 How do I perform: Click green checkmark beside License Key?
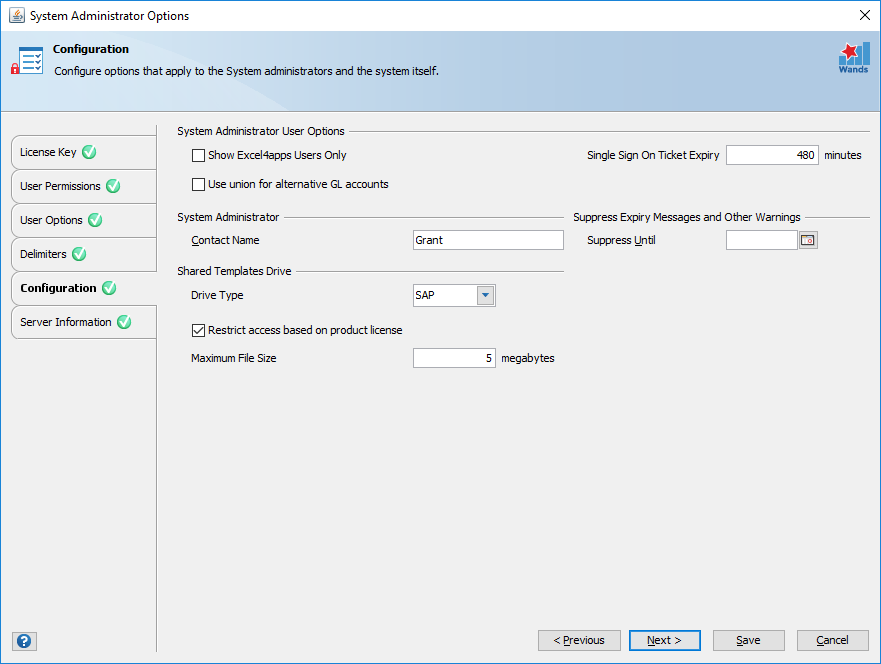[x=89, y=152]
